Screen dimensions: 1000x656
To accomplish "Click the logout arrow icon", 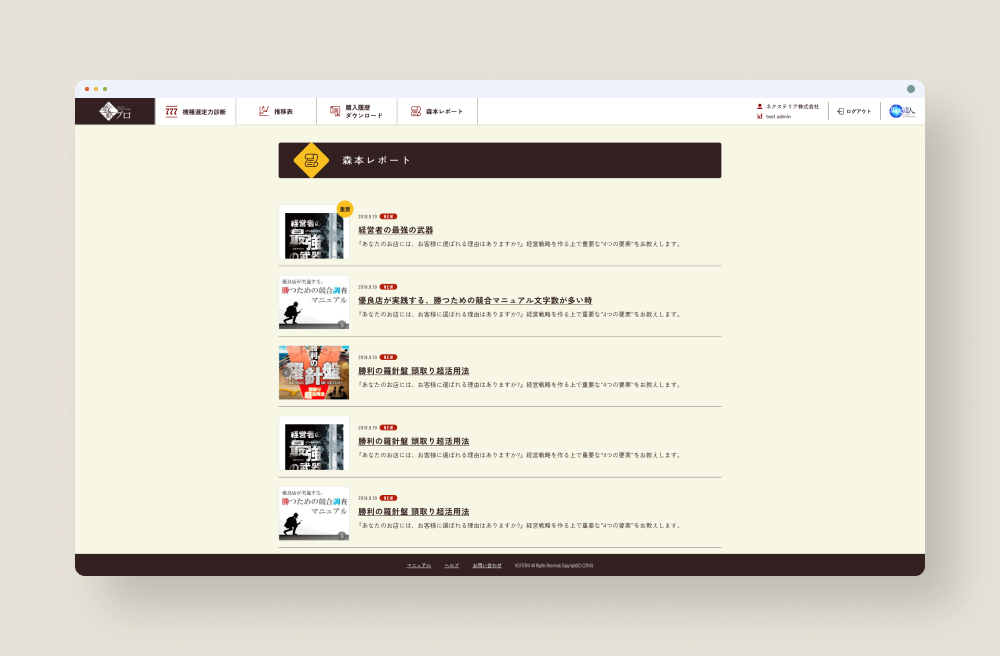I will [840, 111].
